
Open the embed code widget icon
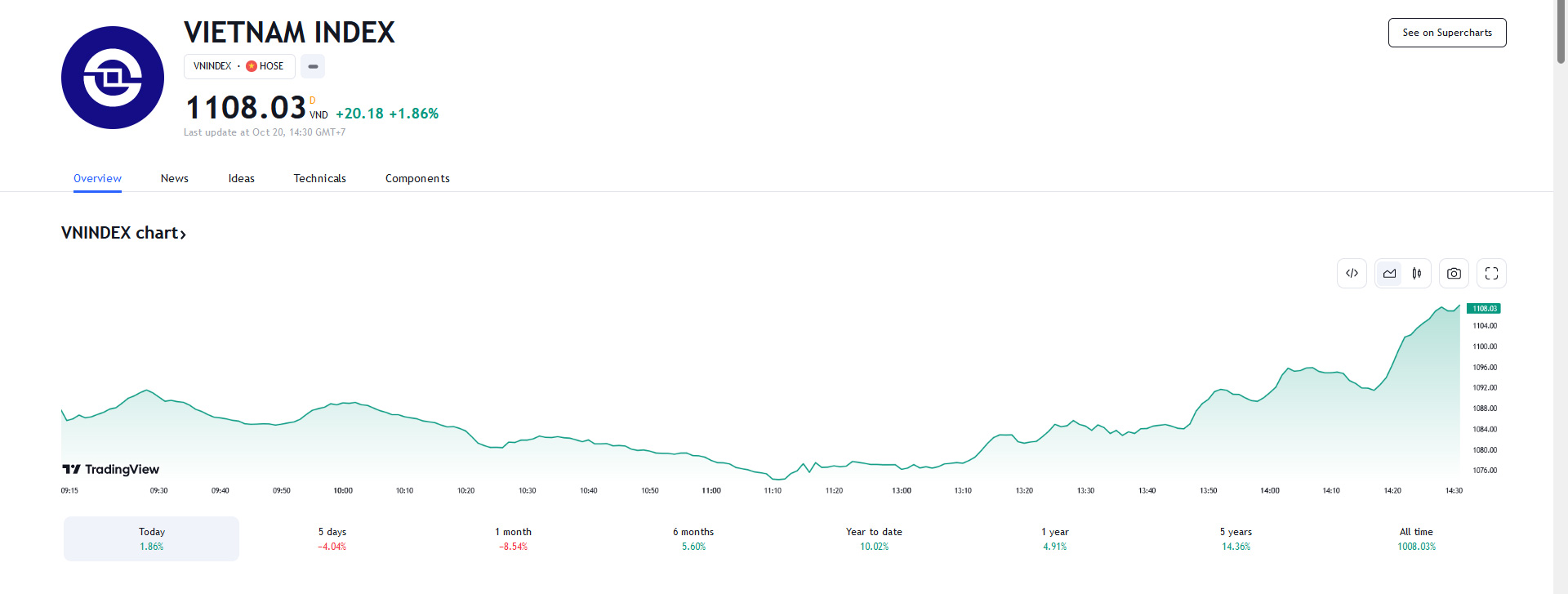(1352, 274)
